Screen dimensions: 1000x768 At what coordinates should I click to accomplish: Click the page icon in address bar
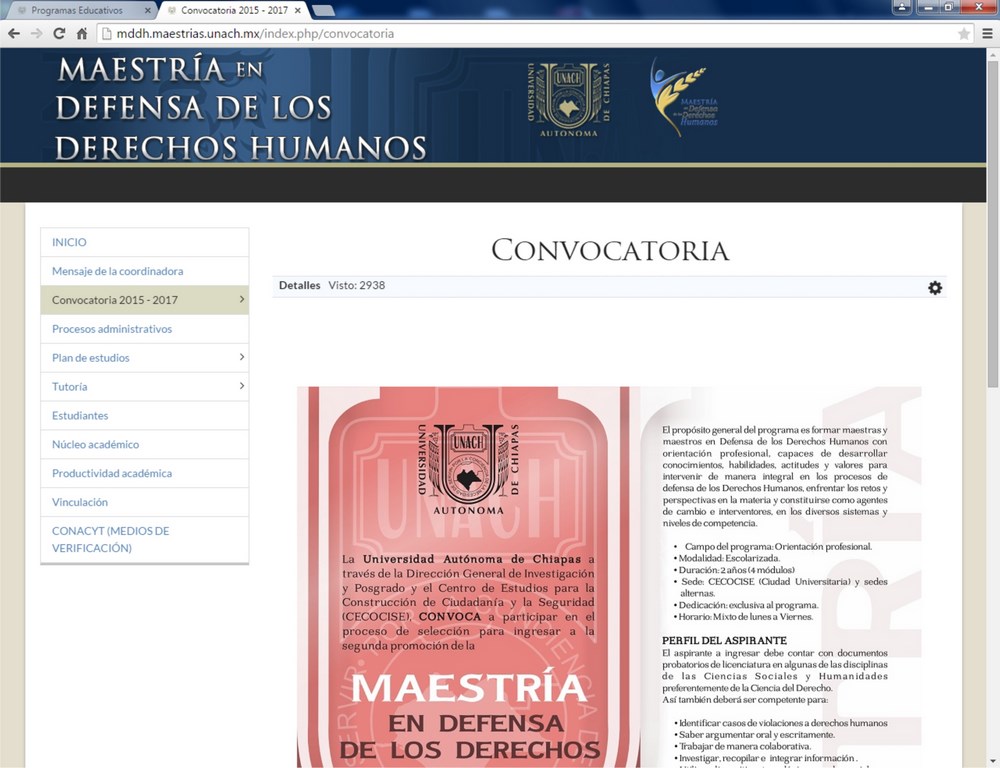tap(107, 34)
